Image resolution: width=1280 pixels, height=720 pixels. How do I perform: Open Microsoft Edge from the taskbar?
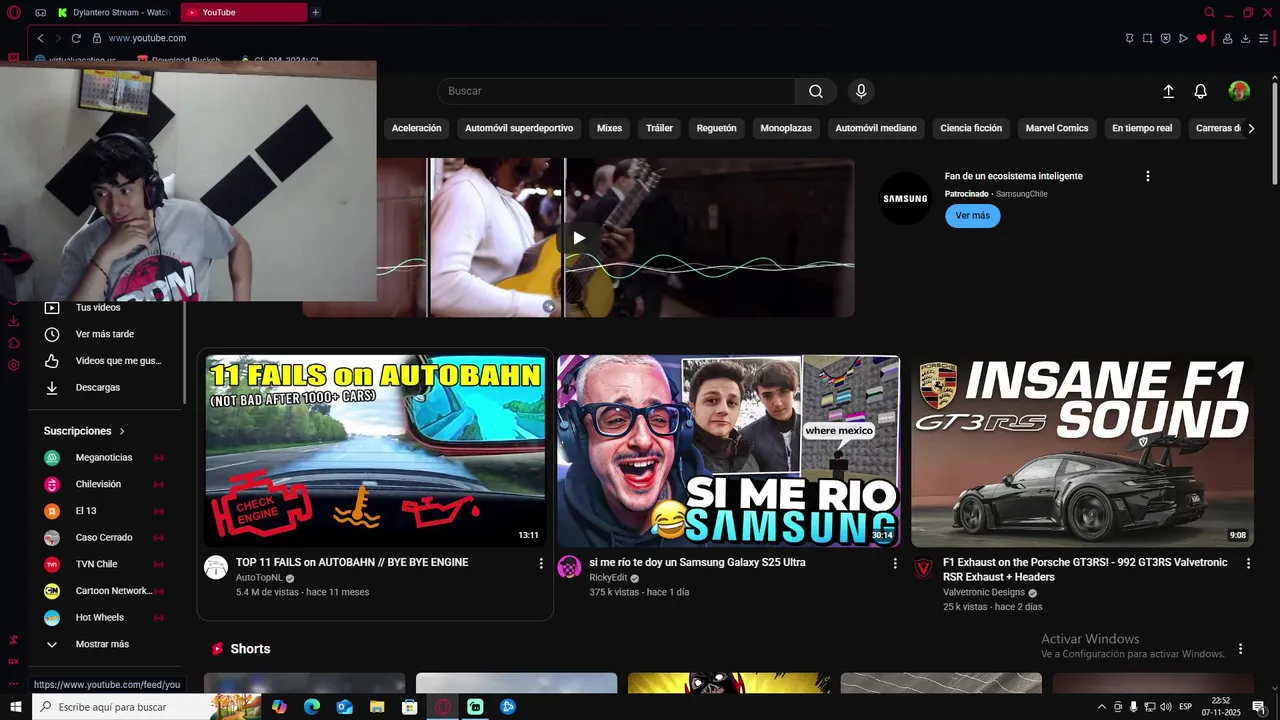click(312, 707)
